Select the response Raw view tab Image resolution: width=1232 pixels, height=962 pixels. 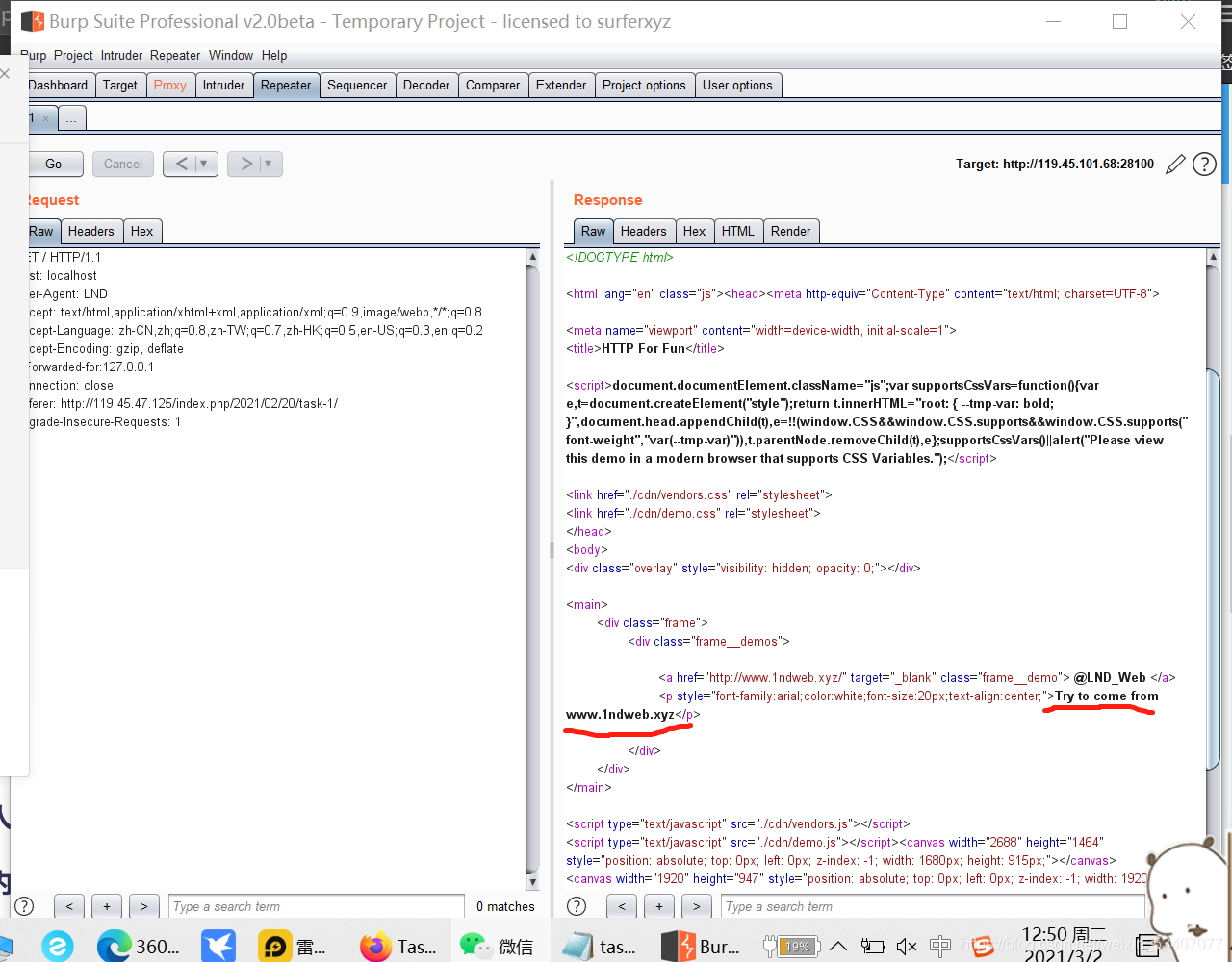pos(594,231)
